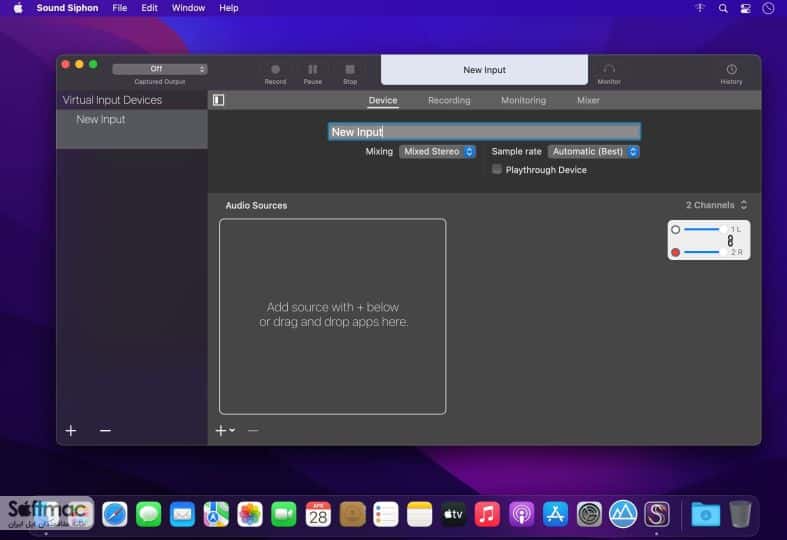
Task: Open Maps from the dock
Action: pos(216,514)
